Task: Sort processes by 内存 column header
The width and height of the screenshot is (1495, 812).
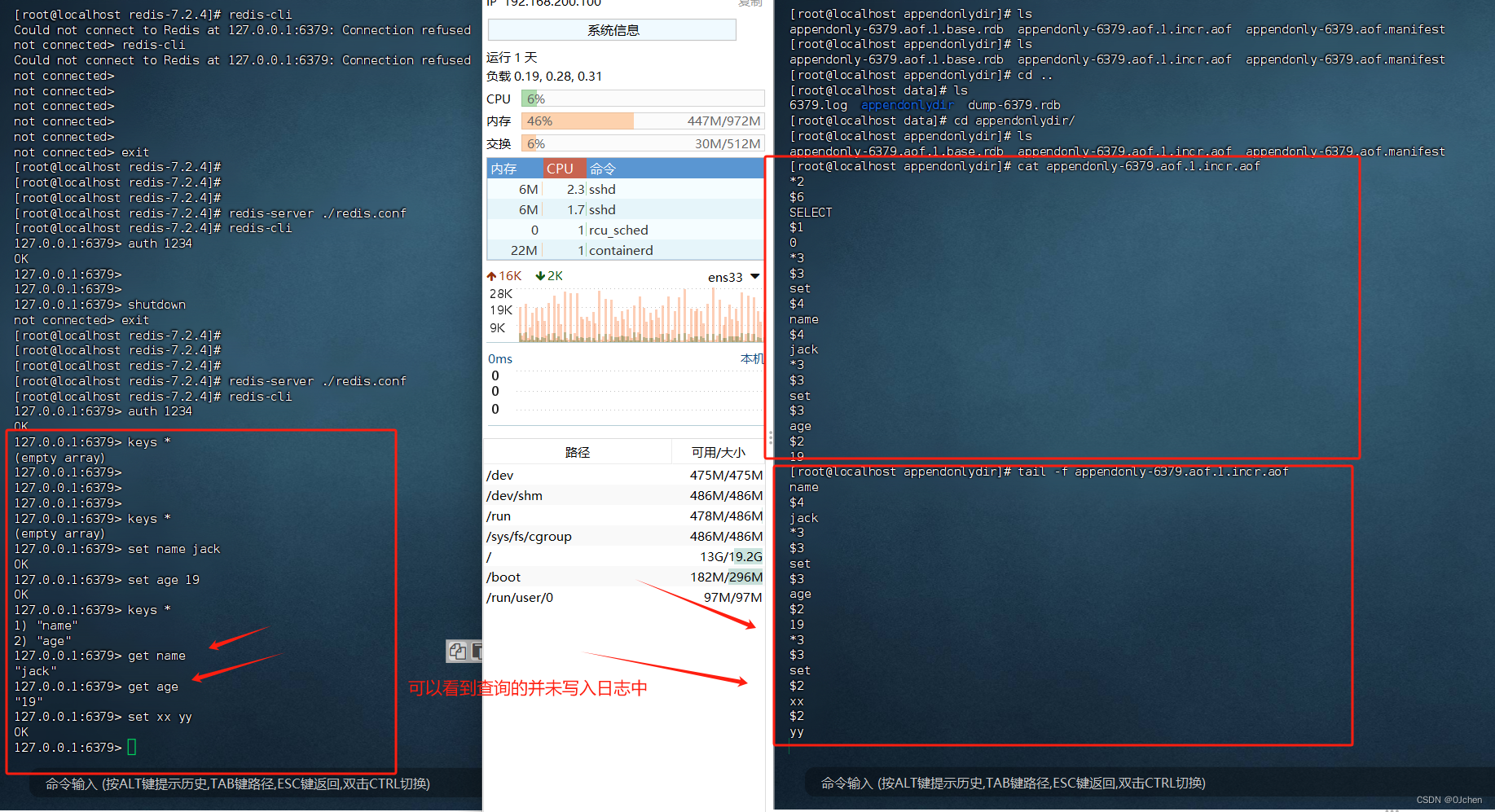Action: tap(515, 169)
